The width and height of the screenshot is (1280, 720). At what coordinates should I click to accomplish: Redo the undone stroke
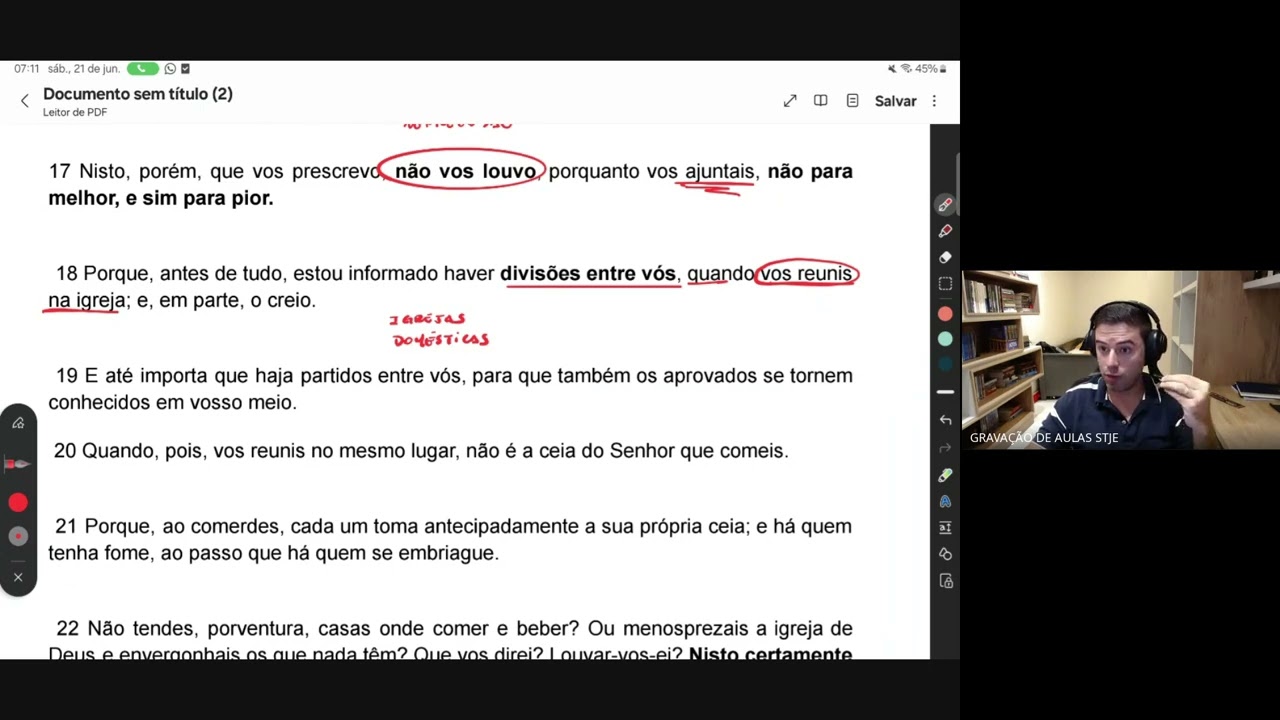tap(945, 447)
